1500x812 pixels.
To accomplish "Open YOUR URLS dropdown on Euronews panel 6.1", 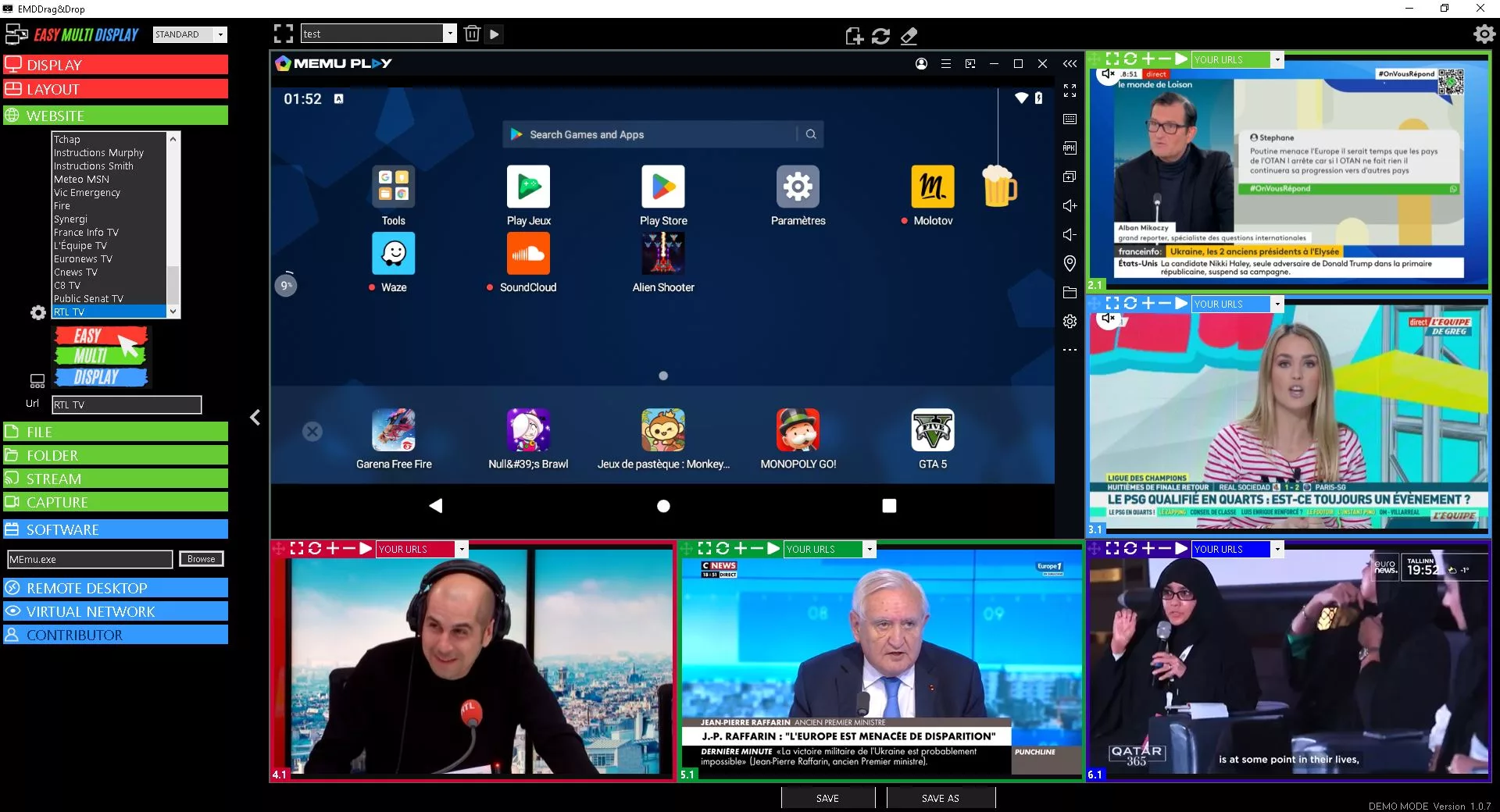I will (1277, 550).
